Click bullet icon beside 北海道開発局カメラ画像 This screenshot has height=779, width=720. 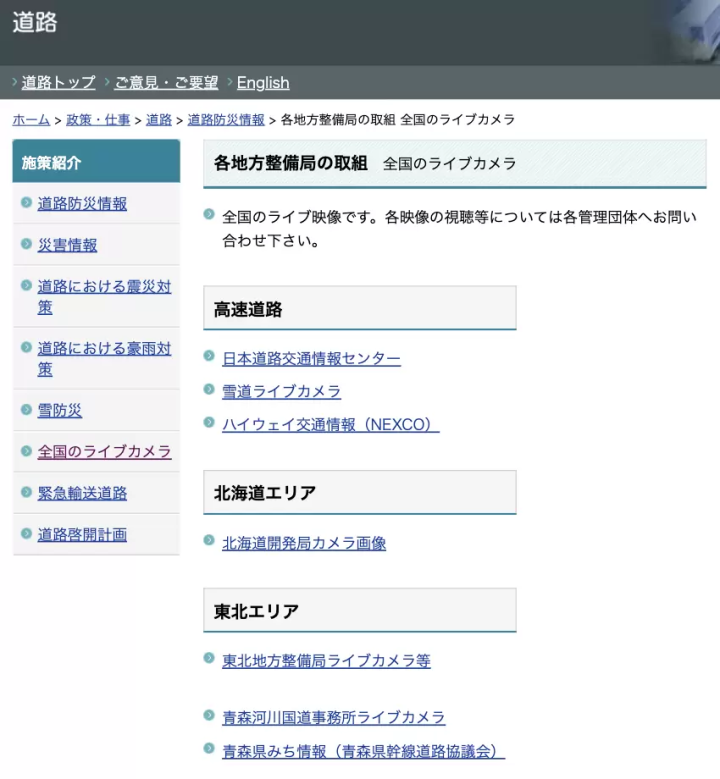click(209, 540)
